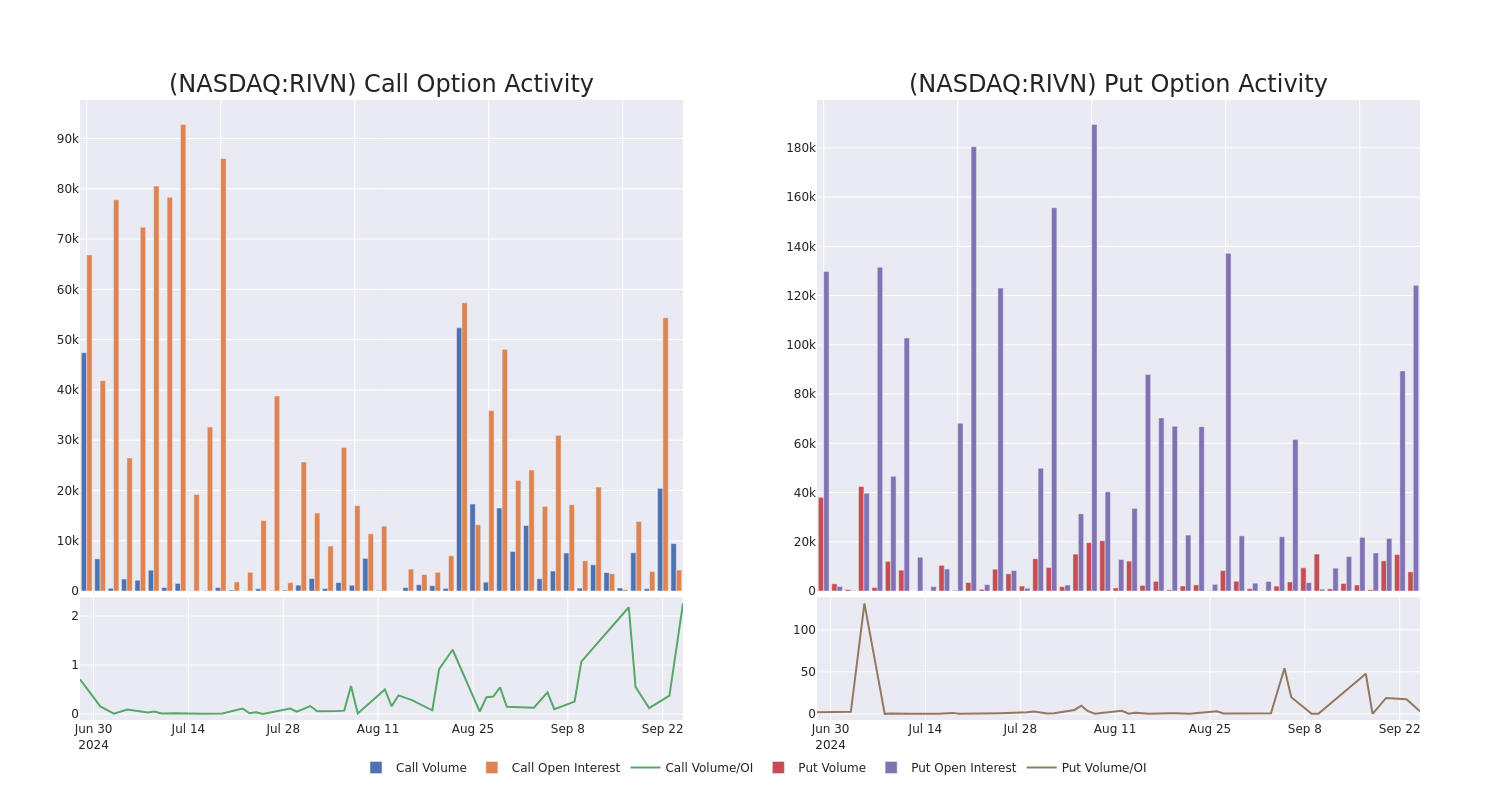Image resolution: width=1500 pixels, height=800 pixels.
Task: Select the Put Volume/OI legend label
Action: 1104,768
